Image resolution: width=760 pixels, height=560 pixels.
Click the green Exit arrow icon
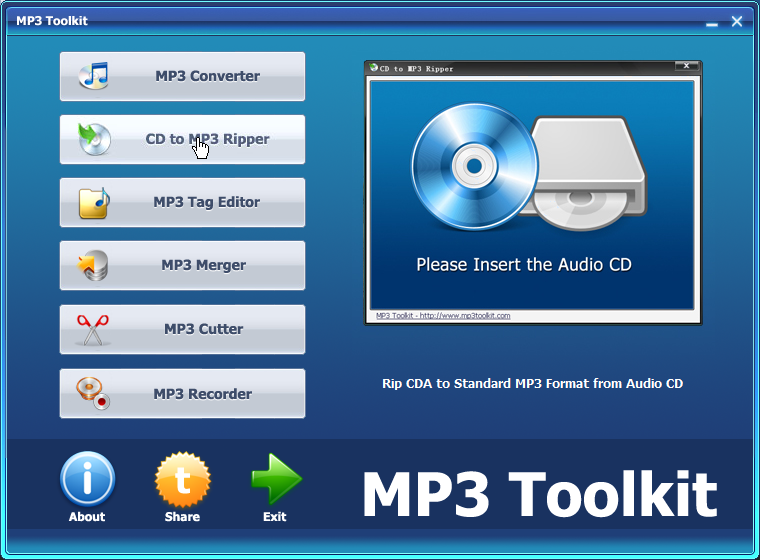click(x=276, y=479)
